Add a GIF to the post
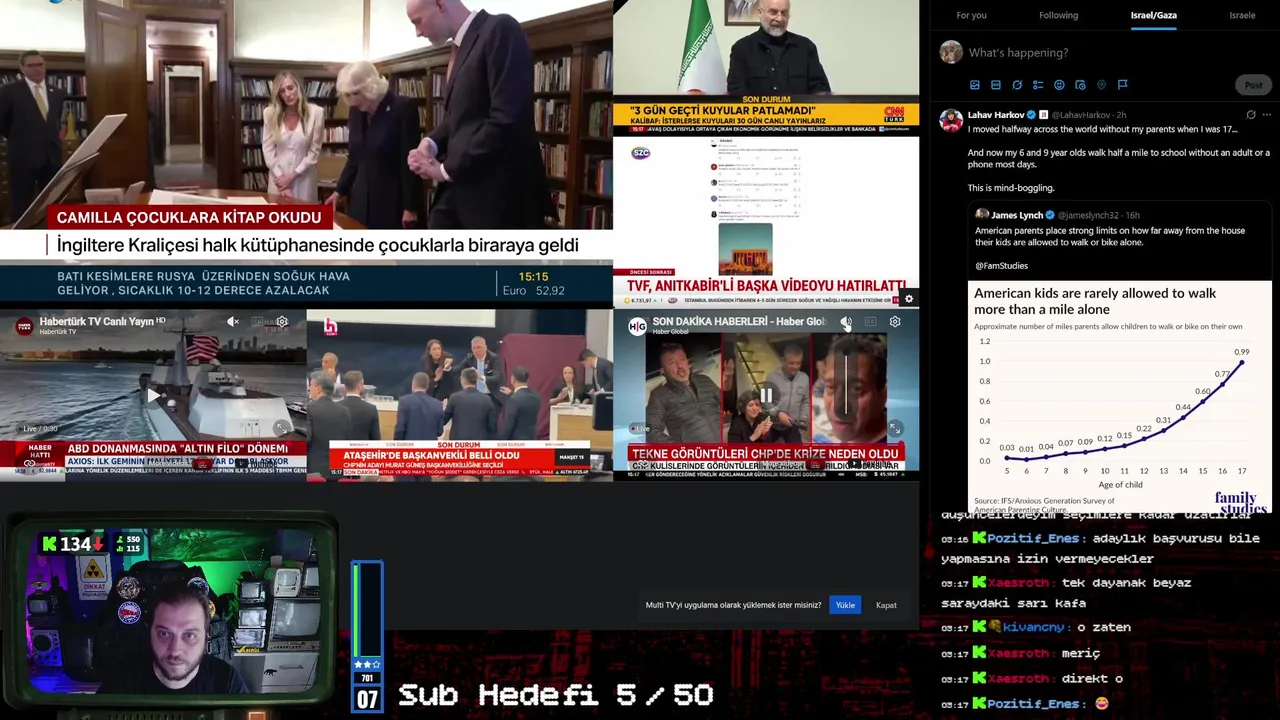Screen dimensions: 1280x720 point(996,85)
